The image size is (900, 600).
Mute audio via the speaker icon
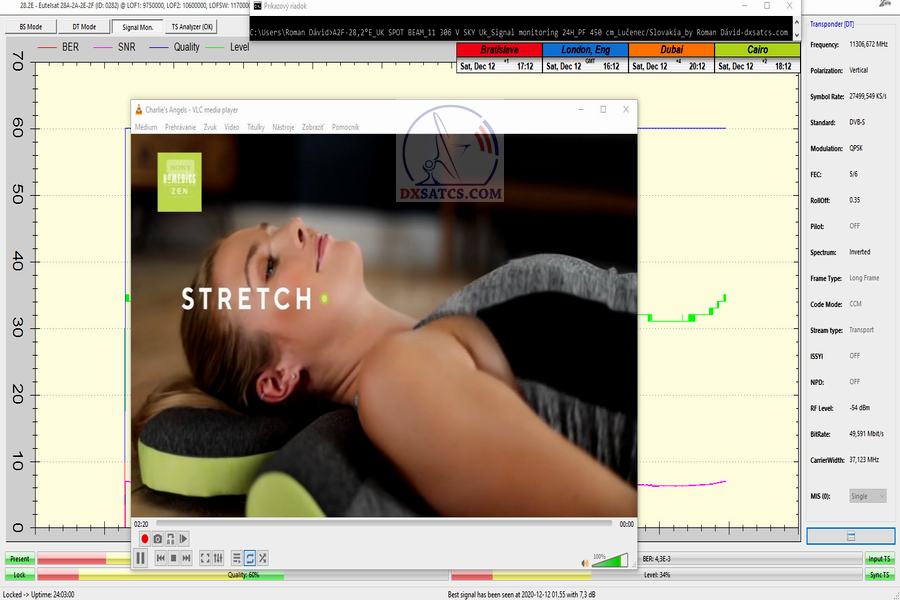click(x=585, y=561)
